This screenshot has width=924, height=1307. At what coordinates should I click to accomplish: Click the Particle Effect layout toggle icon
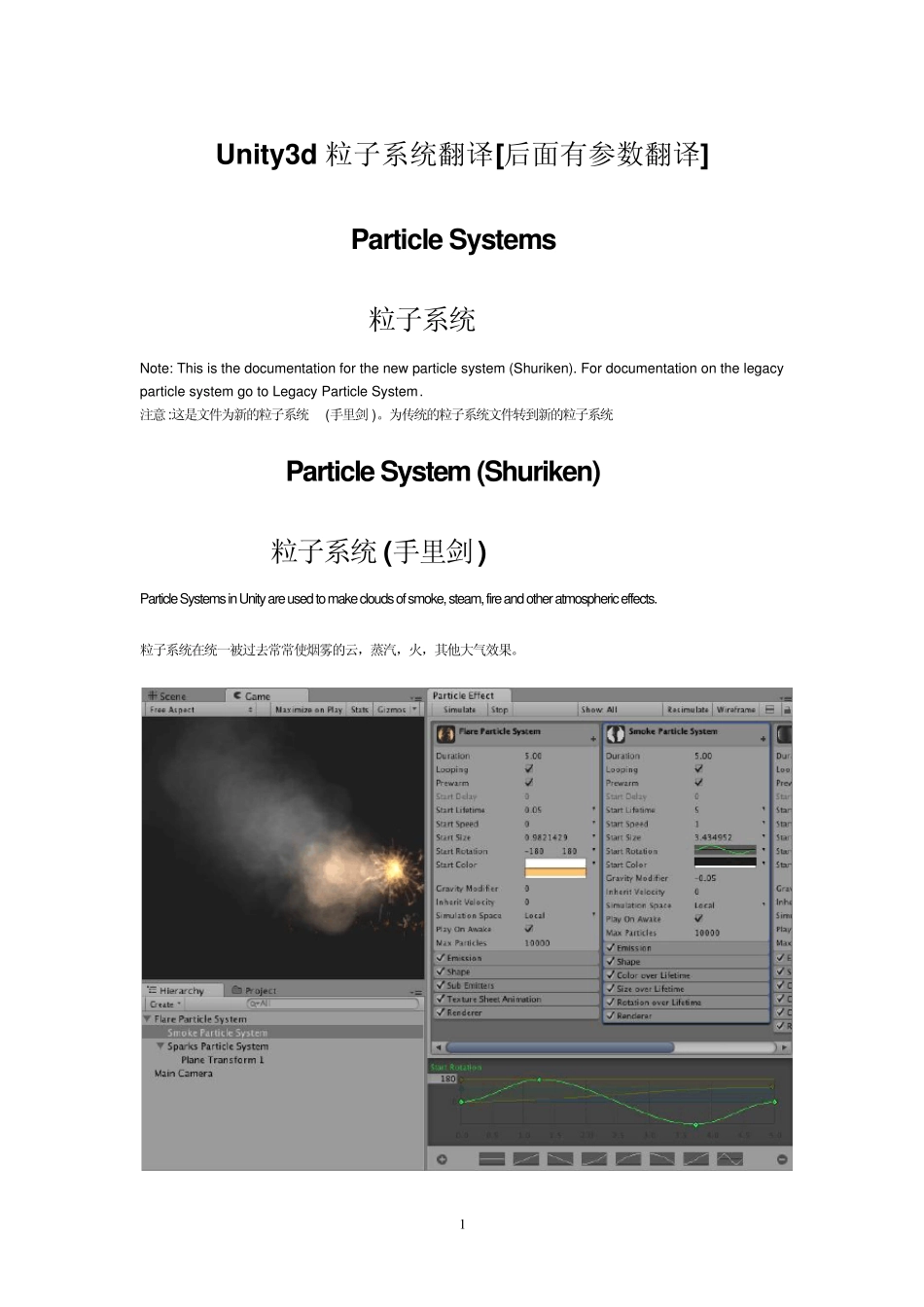click(770, 710)
